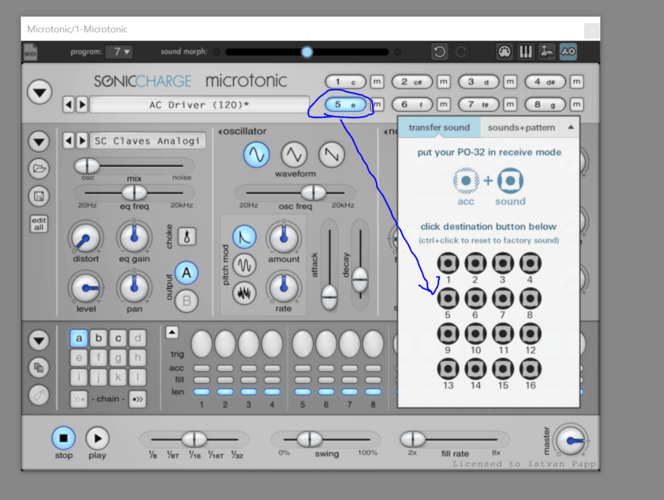Click the redo icon in top bar
664x500 pixels.
coord(461,52)
